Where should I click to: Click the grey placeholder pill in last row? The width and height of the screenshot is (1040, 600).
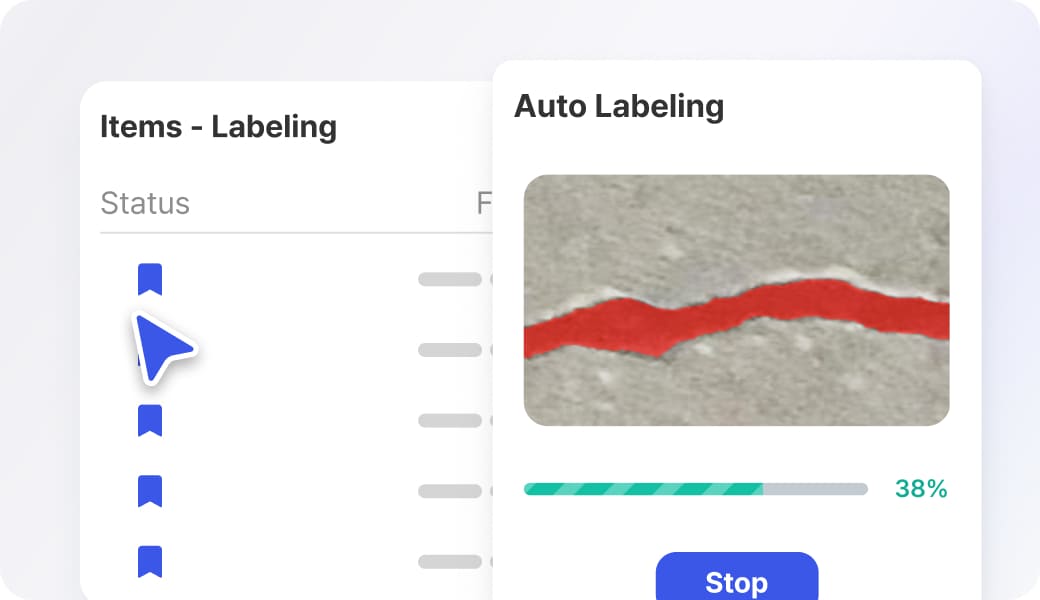(450, 562)
